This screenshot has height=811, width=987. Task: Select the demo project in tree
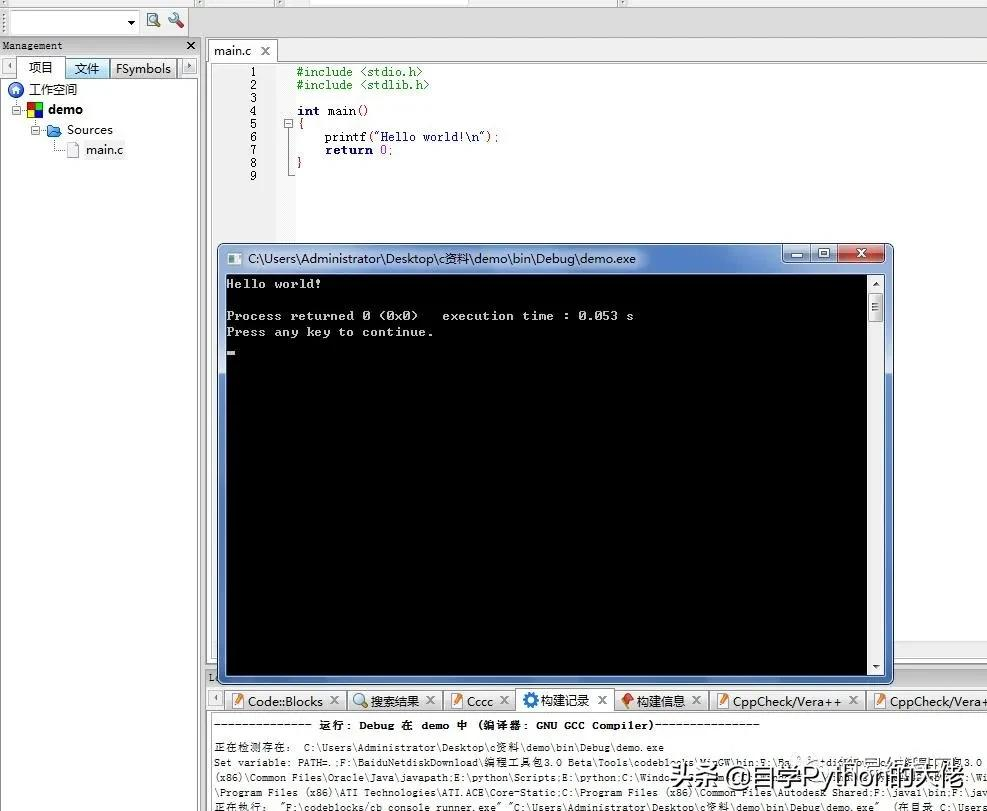click(65, 110)
